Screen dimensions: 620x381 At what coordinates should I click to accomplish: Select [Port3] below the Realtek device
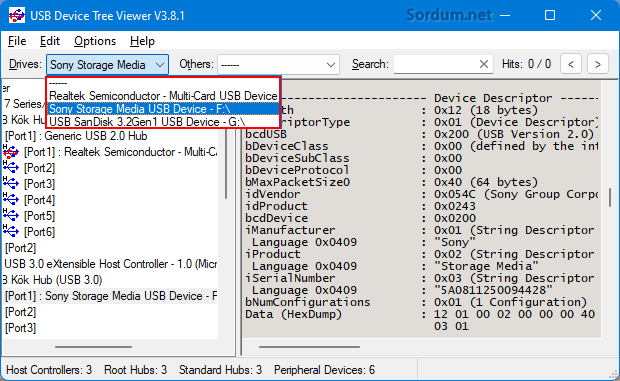[x=40, y=184]
